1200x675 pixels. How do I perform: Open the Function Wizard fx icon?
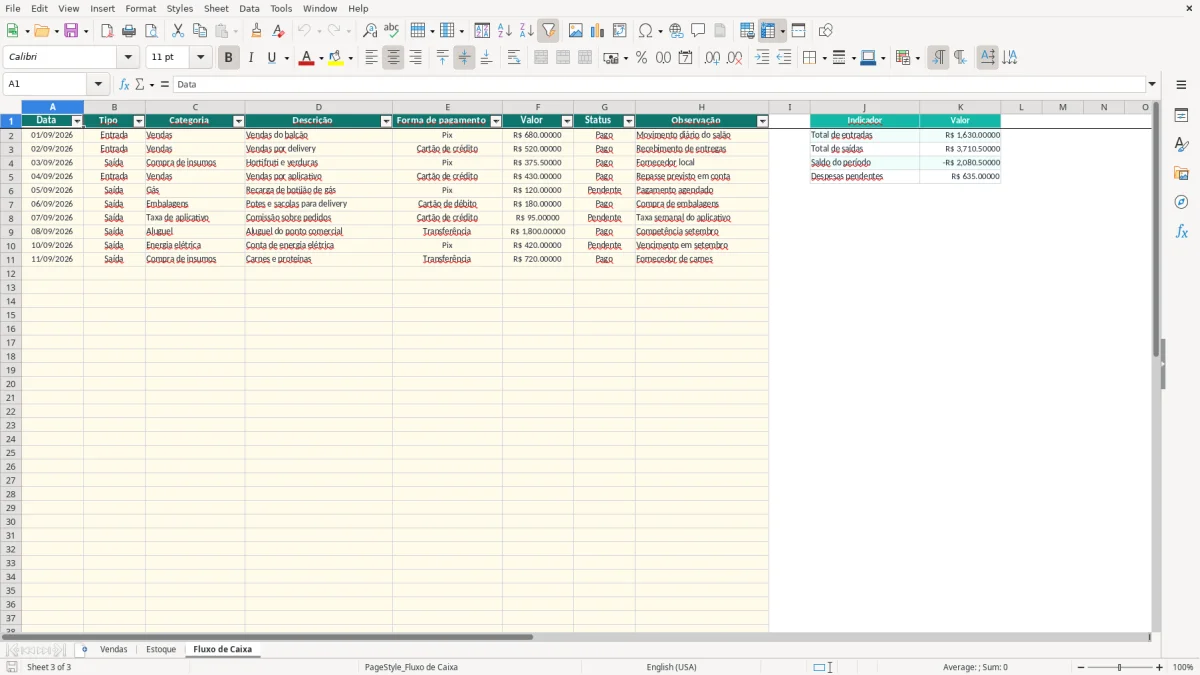point(124,85)
